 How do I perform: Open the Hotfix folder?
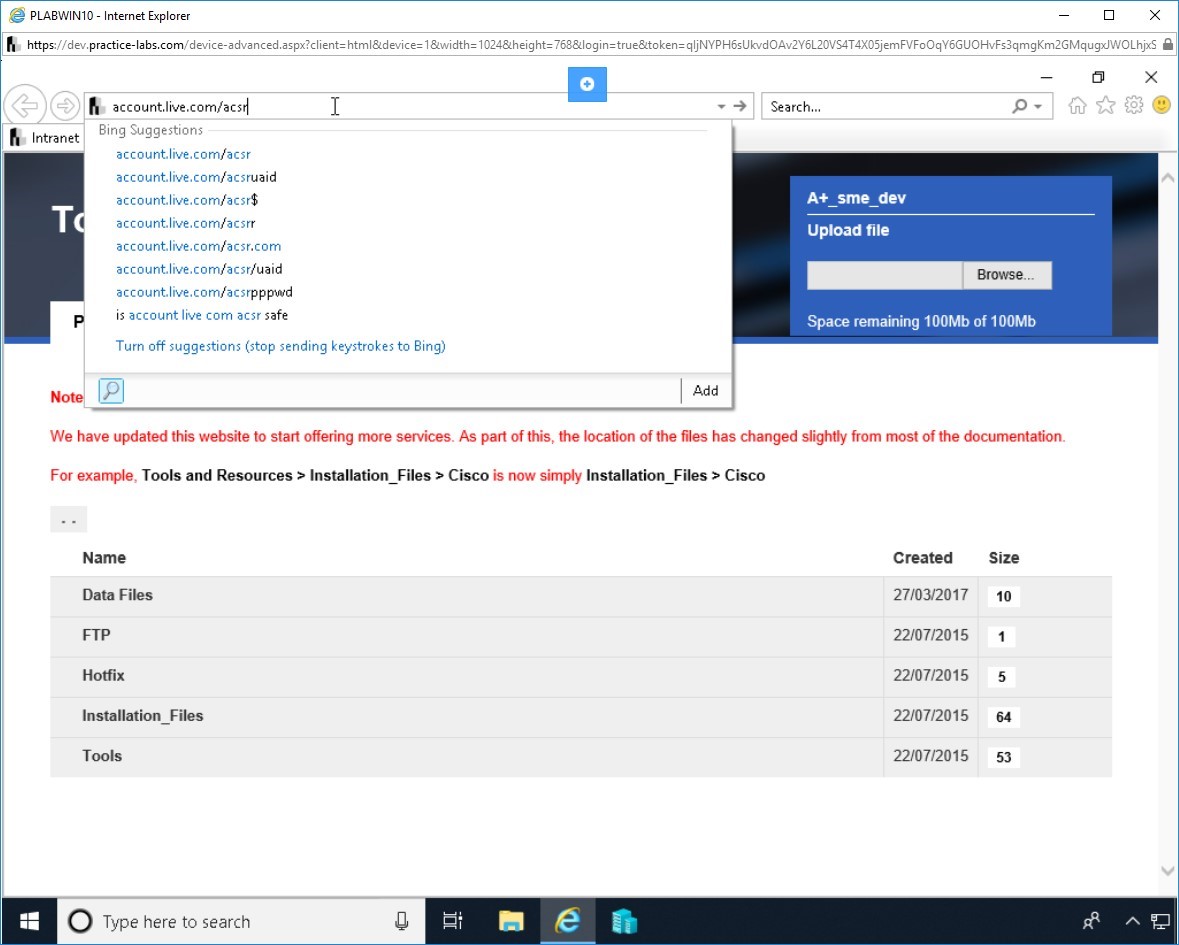pyautogui.click(x=103, y=675)
